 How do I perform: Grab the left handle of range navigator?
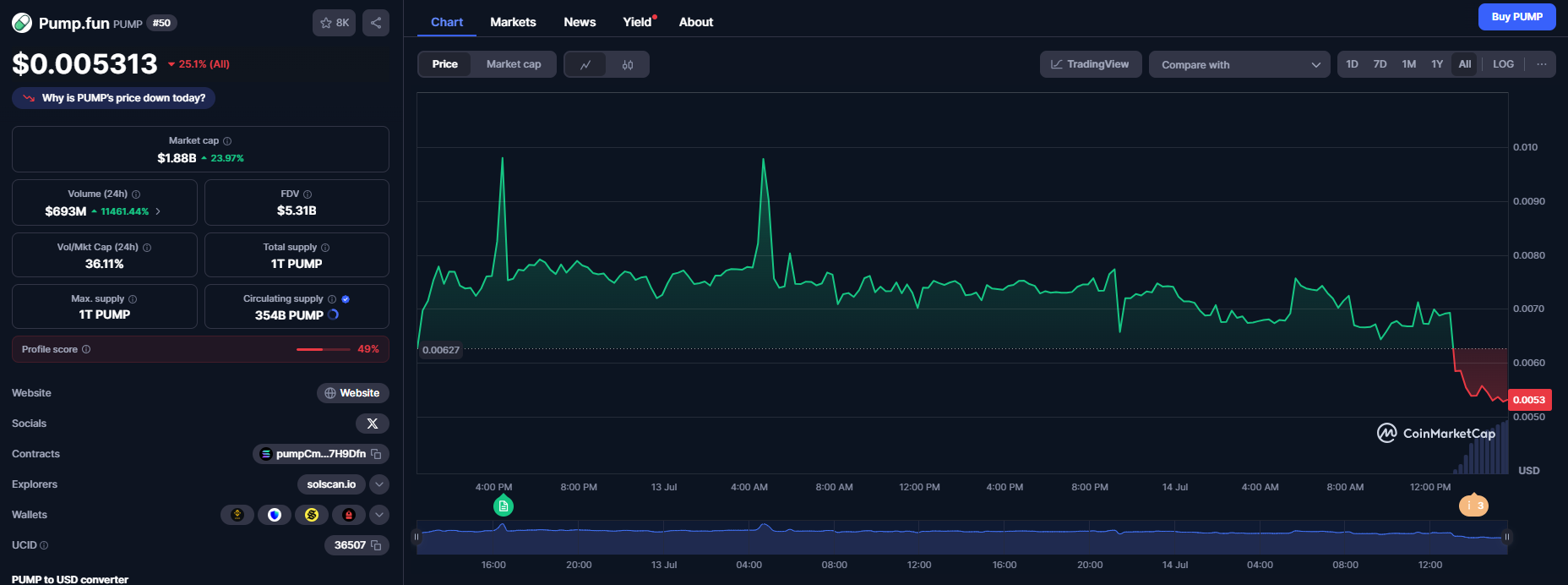coord(416,537)
